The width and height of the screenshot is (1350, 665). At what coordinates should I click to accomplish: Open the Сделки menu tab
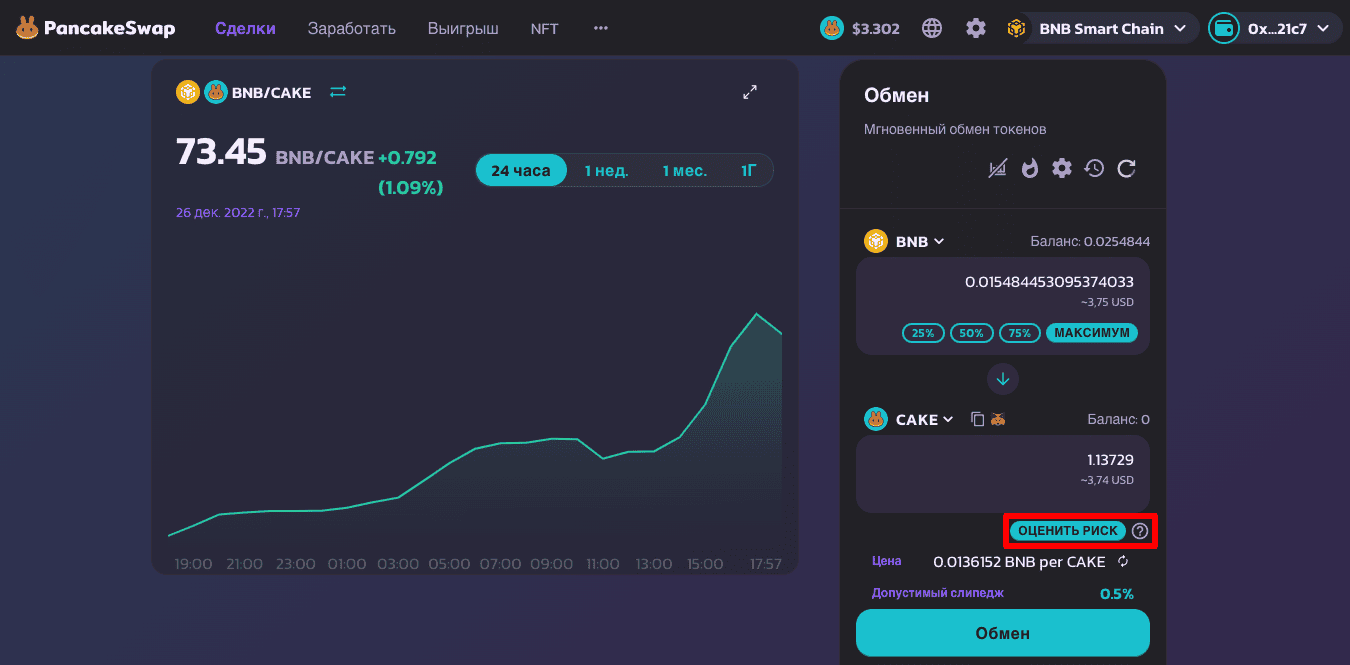[x=245, y=29]
